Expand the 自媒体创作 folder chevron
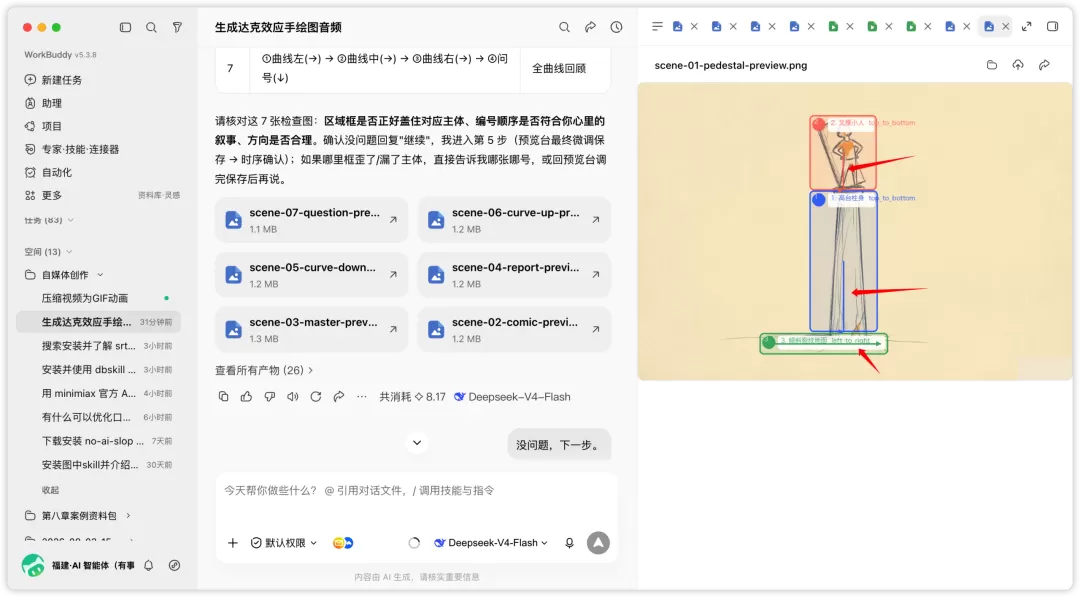 click(x=101, y=275)
